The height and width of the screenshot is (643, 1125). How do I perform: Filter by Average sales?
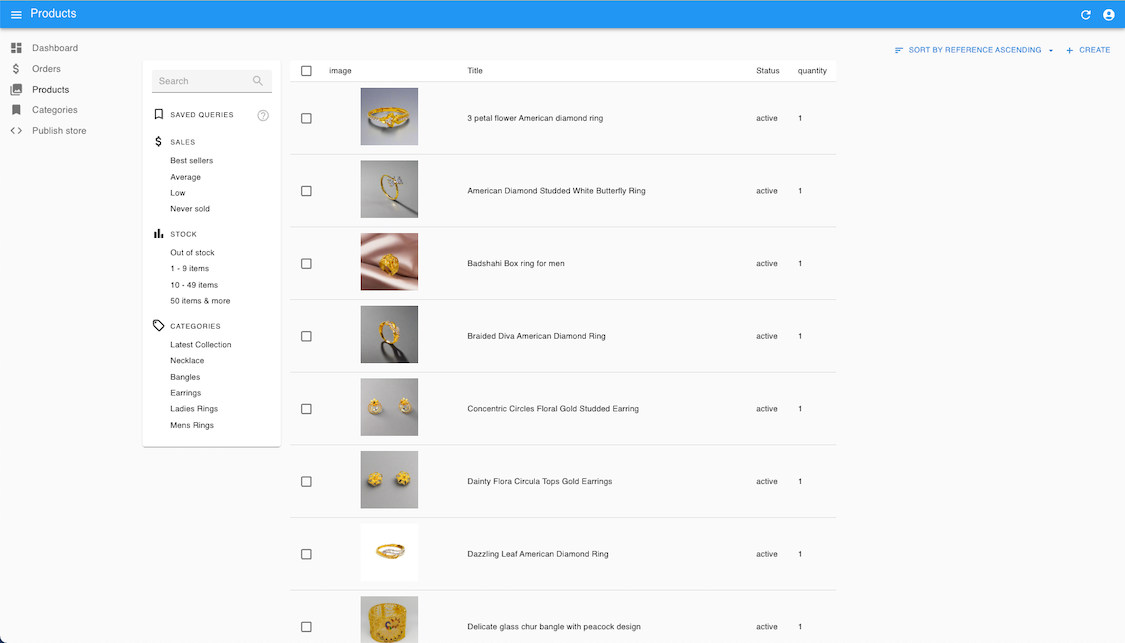(x=185, y=177)
